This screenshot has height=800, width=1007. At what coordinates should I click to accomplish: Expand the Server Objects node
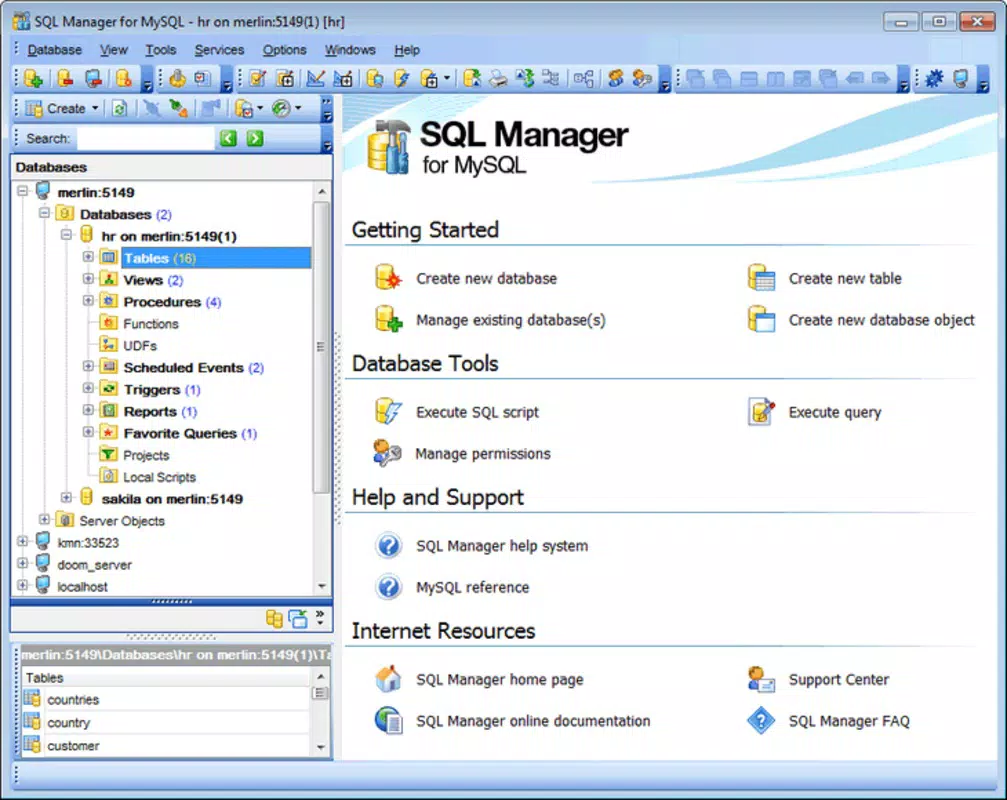44,519
